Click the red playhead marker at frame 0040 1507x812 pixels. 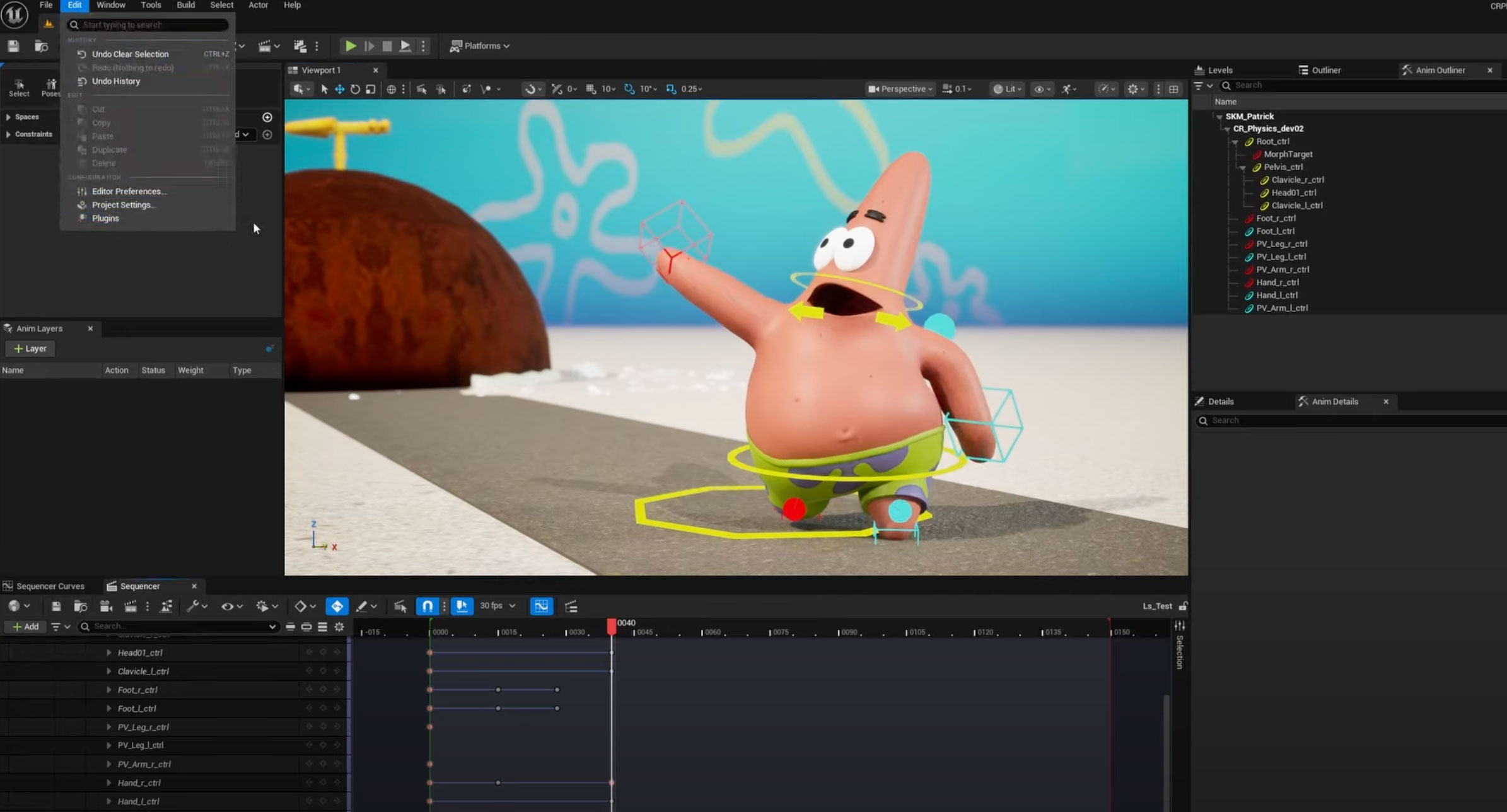[x=611, y=625]
